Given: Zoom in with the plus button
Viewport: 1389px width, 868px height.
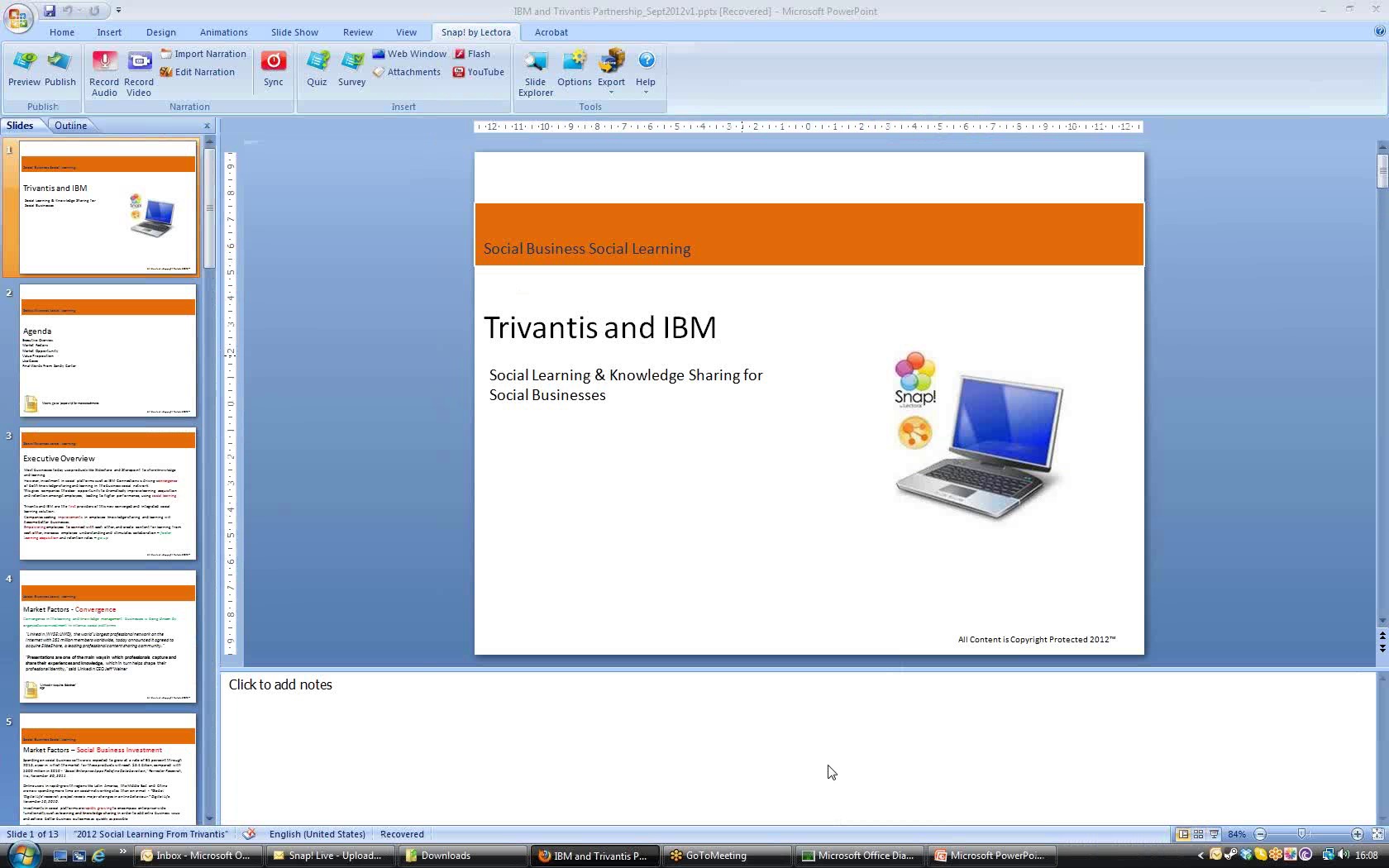Looking at the screenshot, I should tap(1357, 834).
